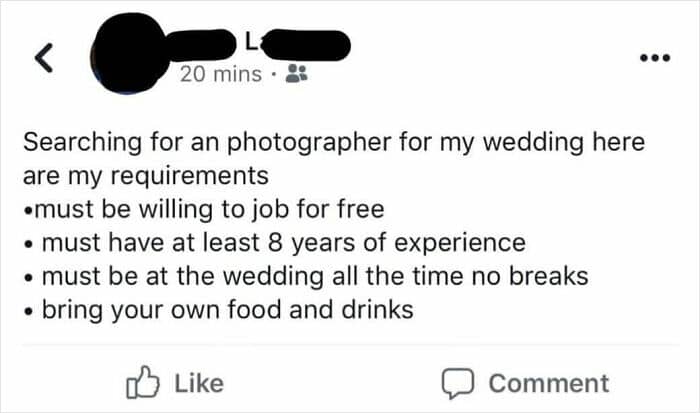Click 'bring your own food and drinks' line

219,310
